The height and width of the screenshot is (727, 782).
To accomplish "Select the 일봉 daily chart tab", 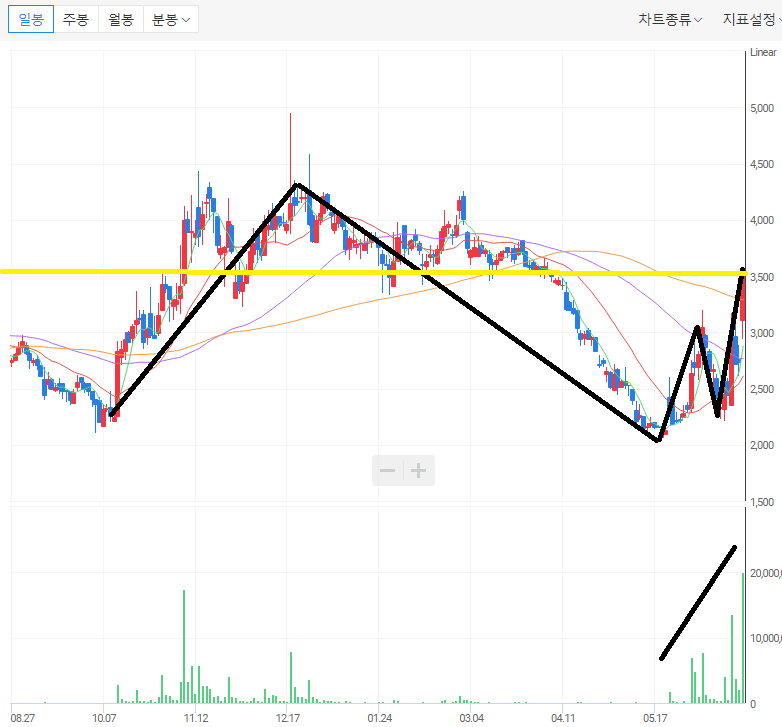I will 31,19.
